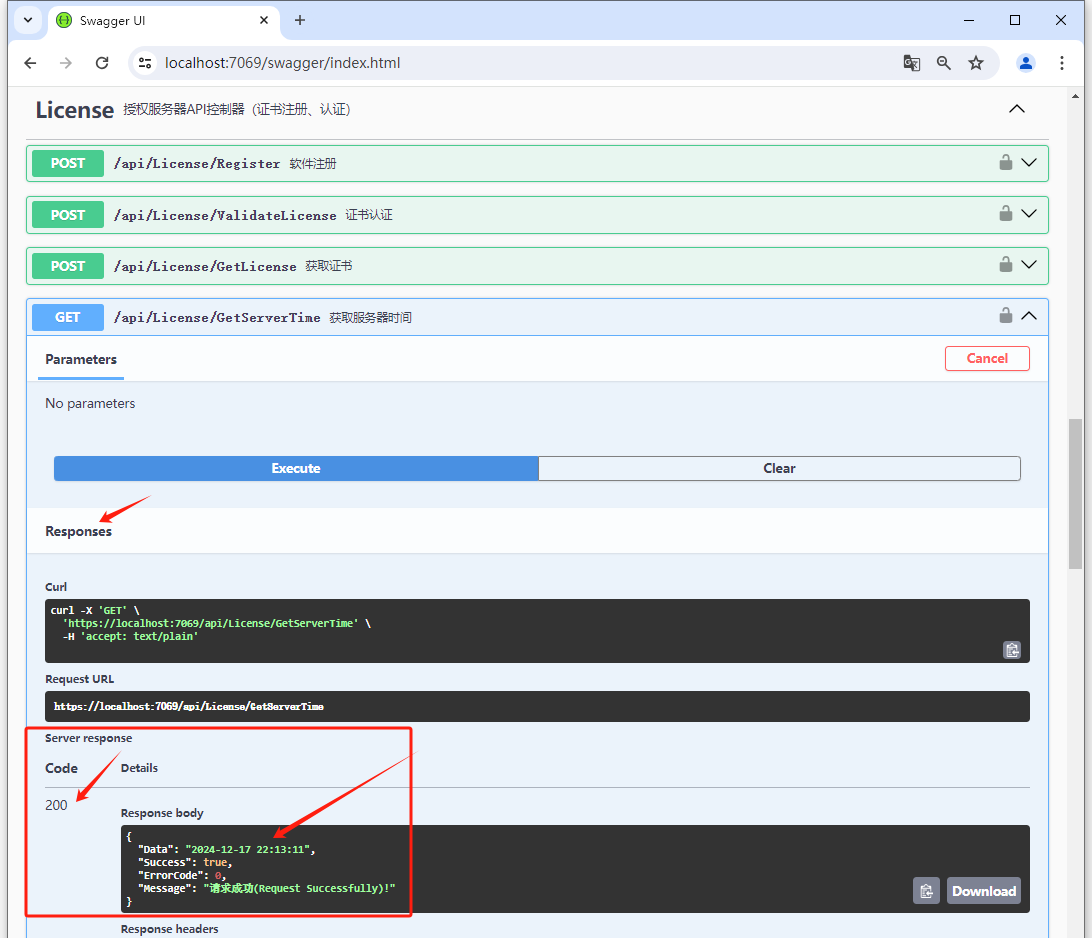
Task: Open a new browser tab
Action: 299,20
